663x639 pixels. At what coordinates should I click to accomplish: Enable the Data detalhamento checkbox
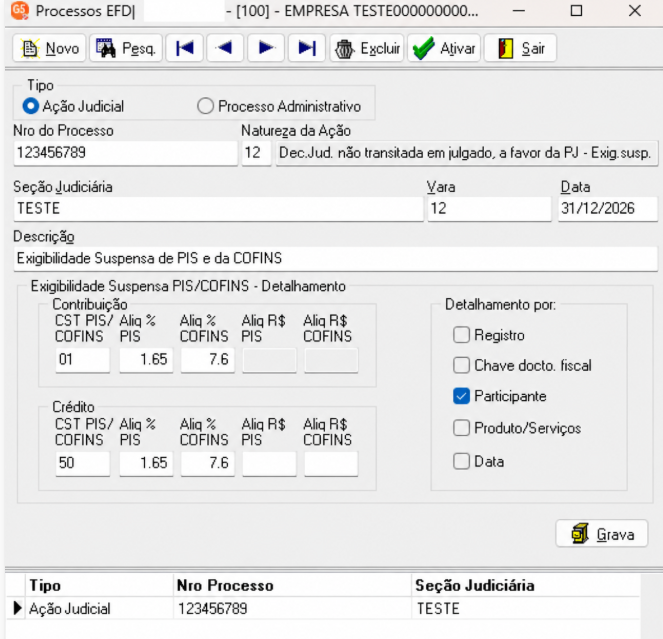461,461
